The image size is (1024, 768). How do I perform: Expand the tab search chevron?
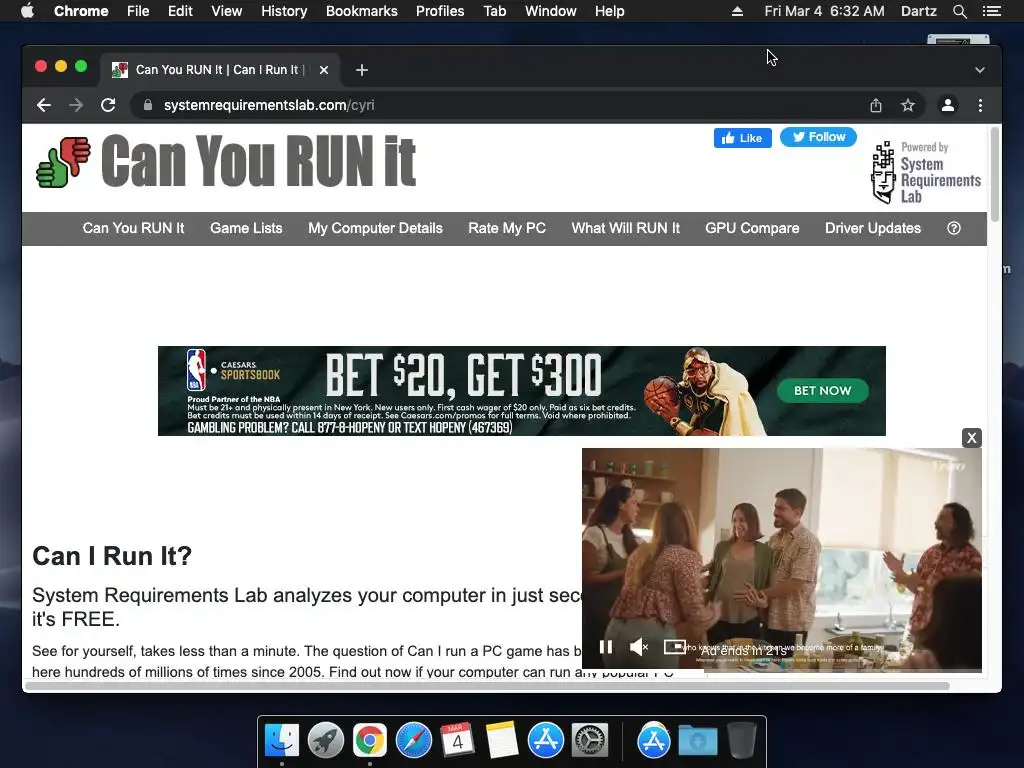pyautogui.click(x=980, y=70)
